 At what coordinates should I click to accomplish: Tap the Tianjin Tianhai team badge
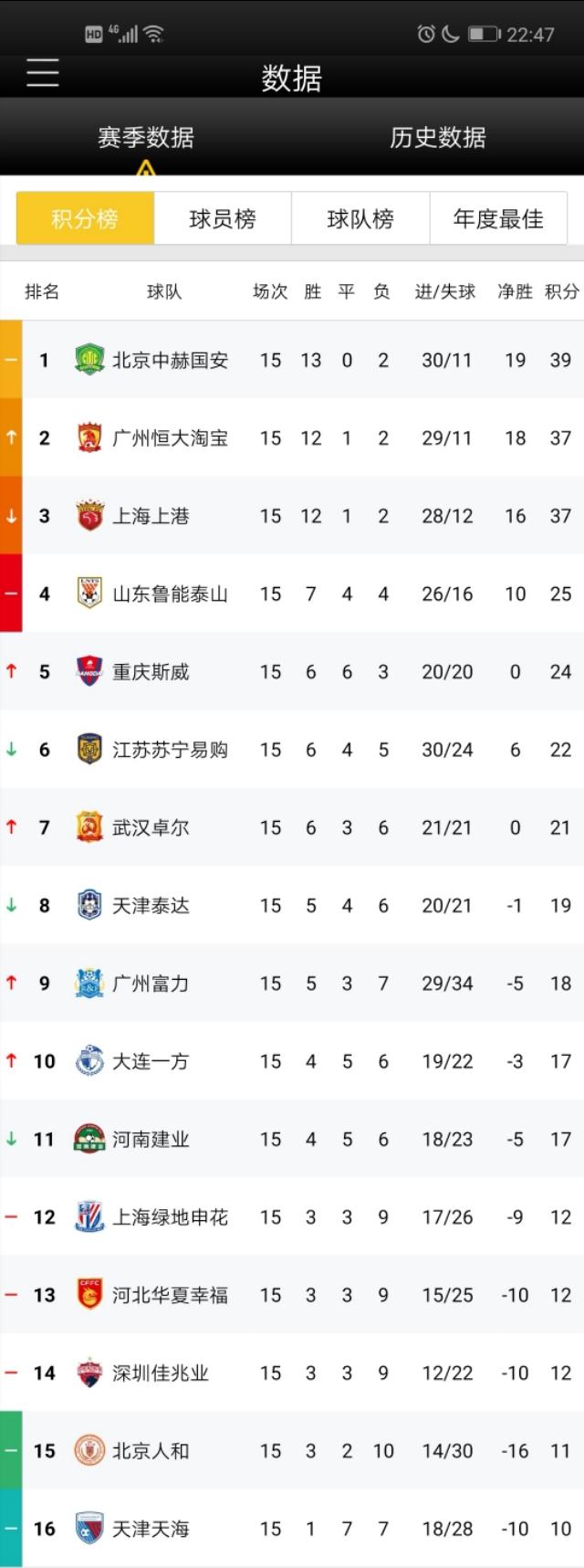tap(89, 1528)
